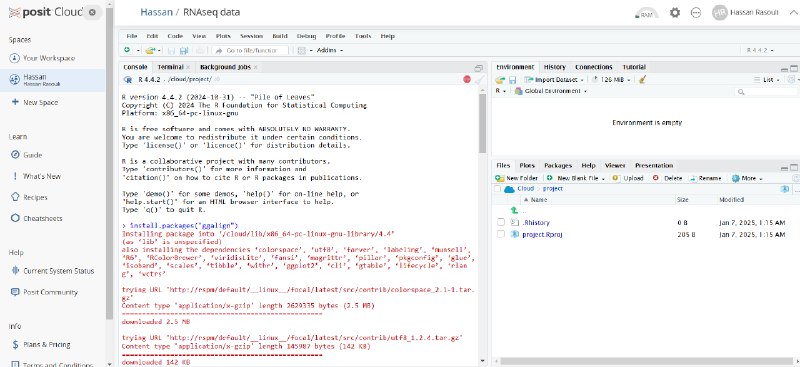The height and width of the screenshot is (367, 800).
Task: Open the File menu
Action: coord(132,36)
